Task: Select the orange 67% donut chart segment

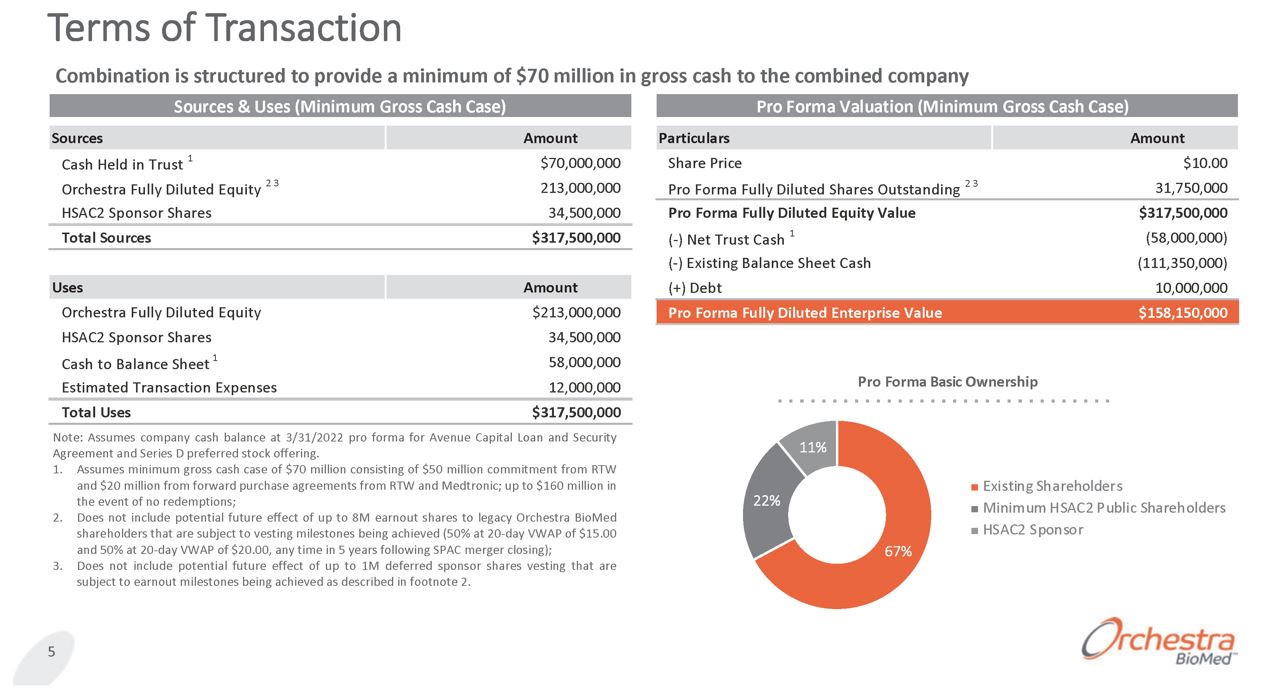Action: [x=880, y=570]
